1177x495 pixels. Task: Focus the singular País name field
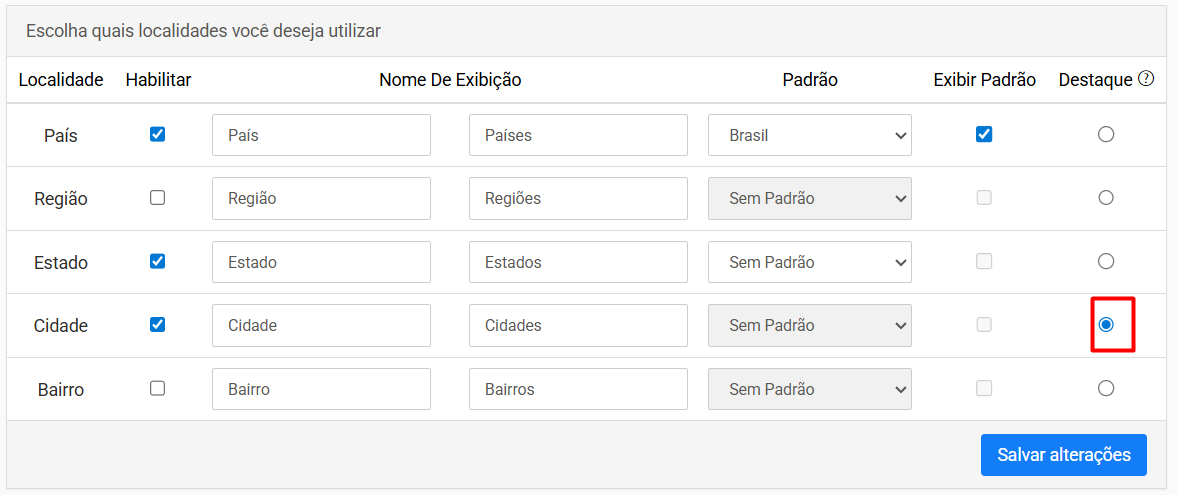click(x=321, y=135)
